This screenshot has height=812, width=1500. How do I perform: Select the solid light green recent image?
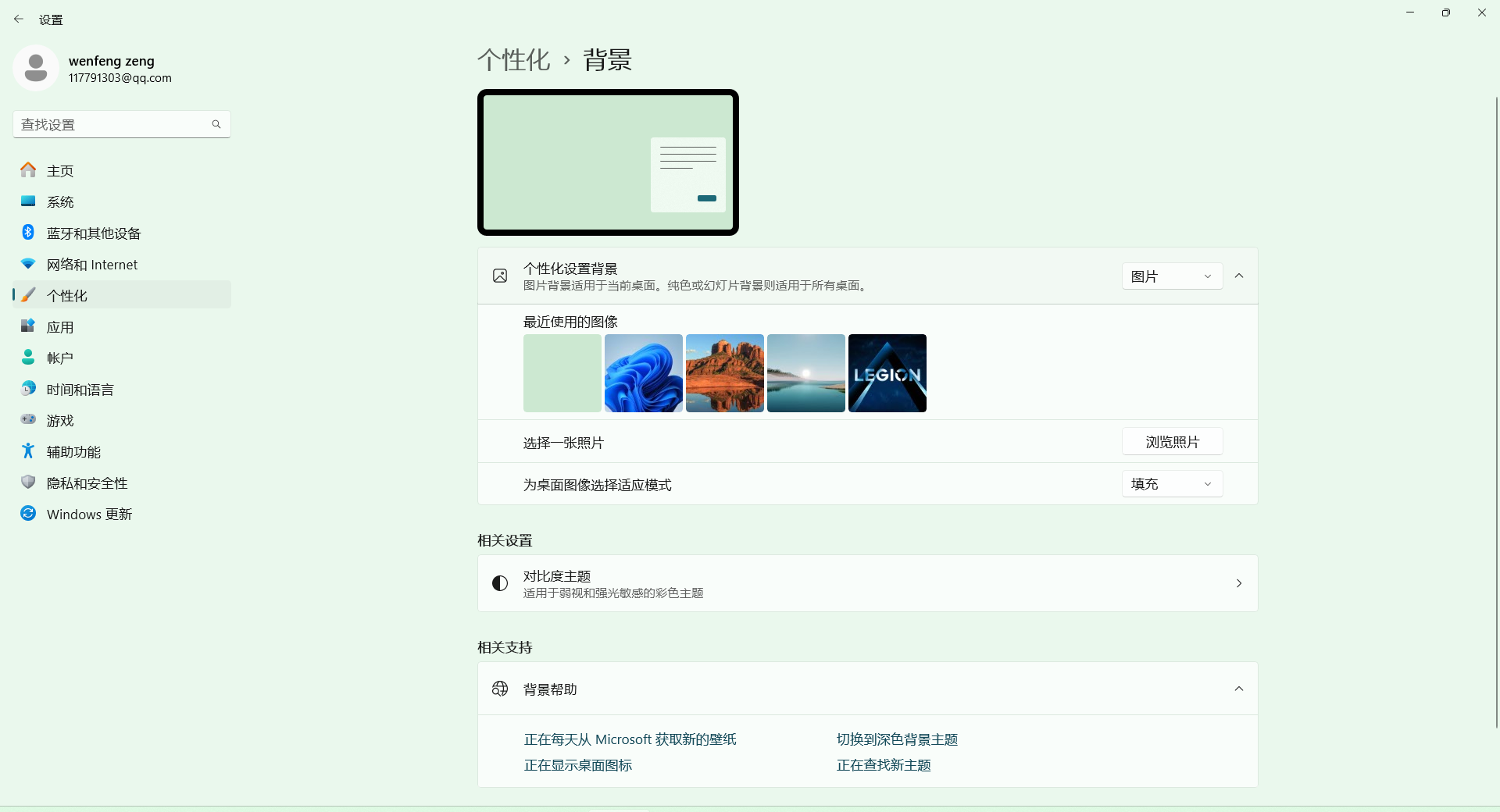point(562,373)
